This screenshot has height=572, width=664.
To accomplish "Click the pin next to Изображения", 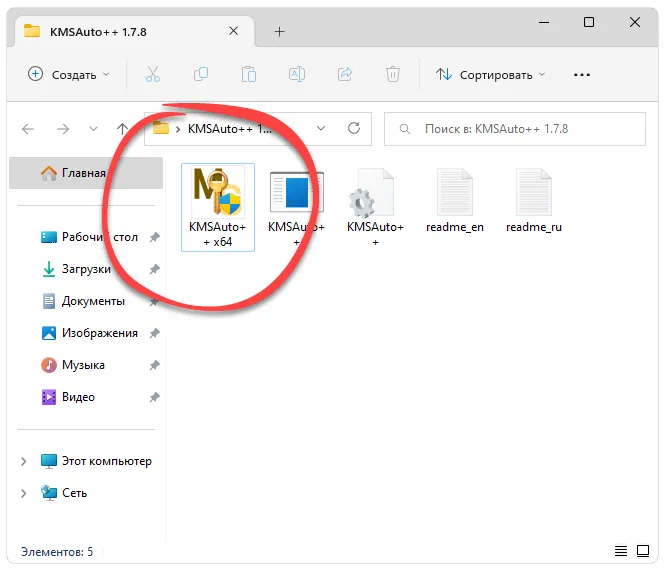I will (x=155, y=333).
